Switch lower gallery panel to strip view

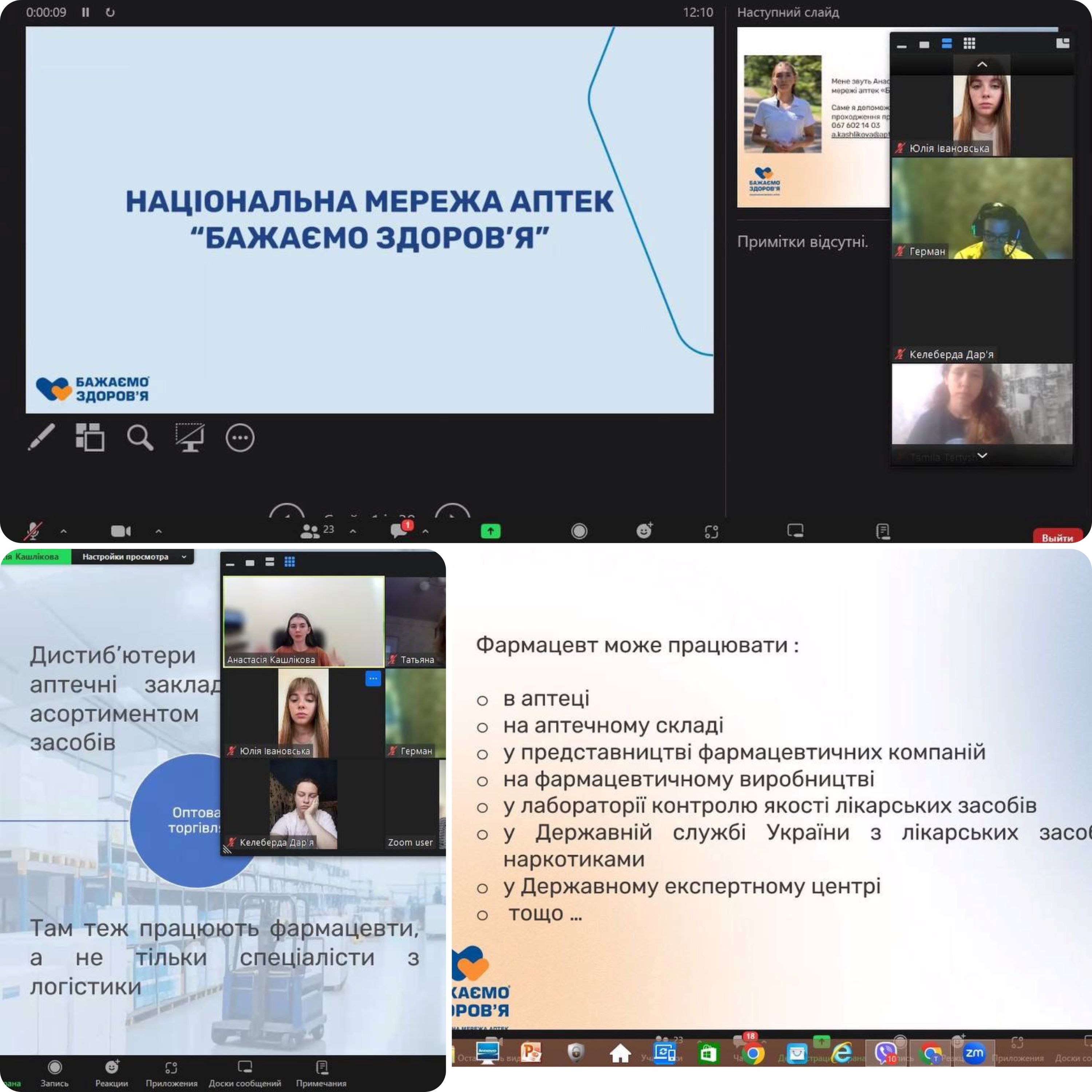[x=270, y=562]
